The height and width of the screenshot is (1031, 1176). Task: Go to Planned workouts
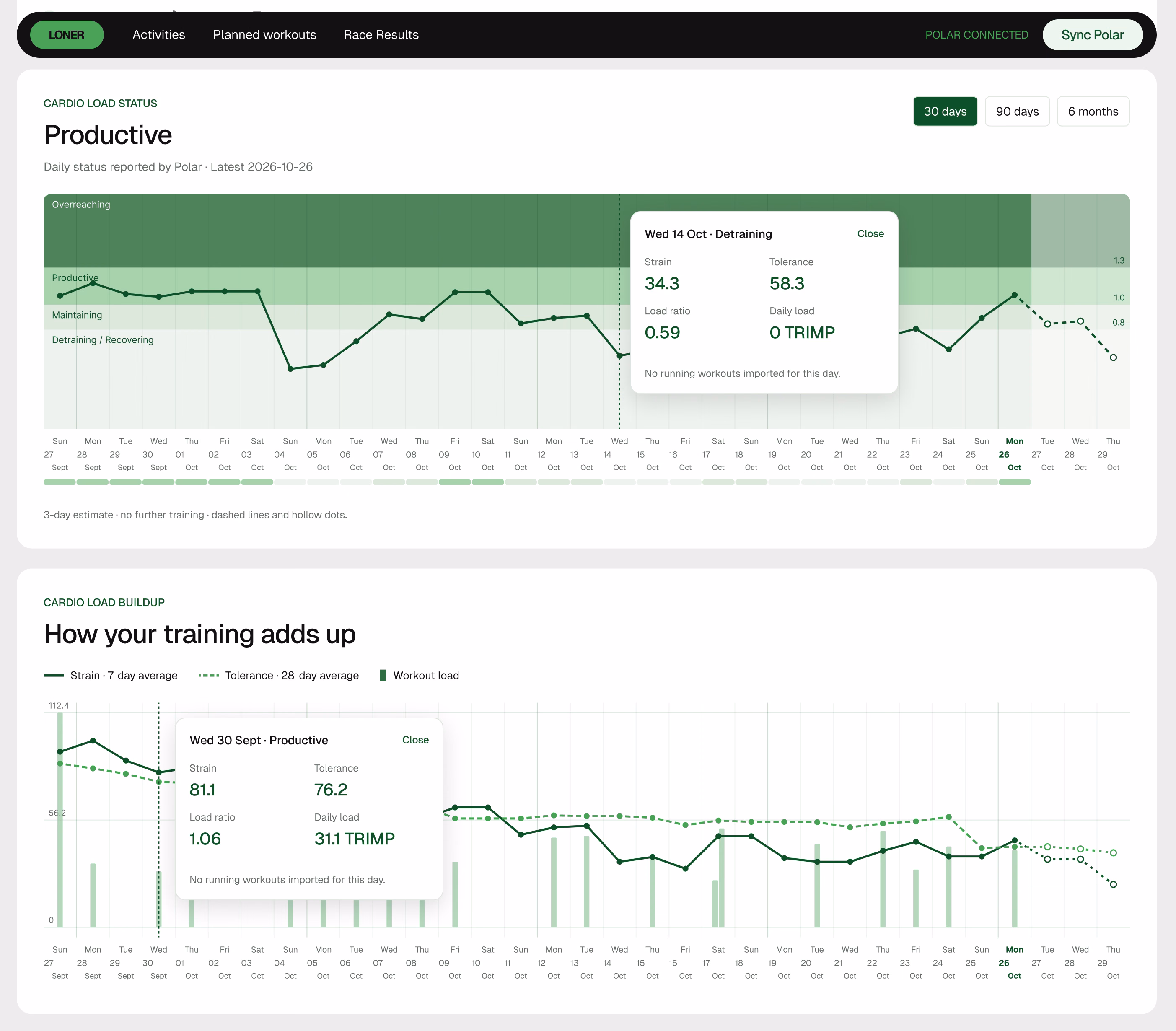(264, 35)
